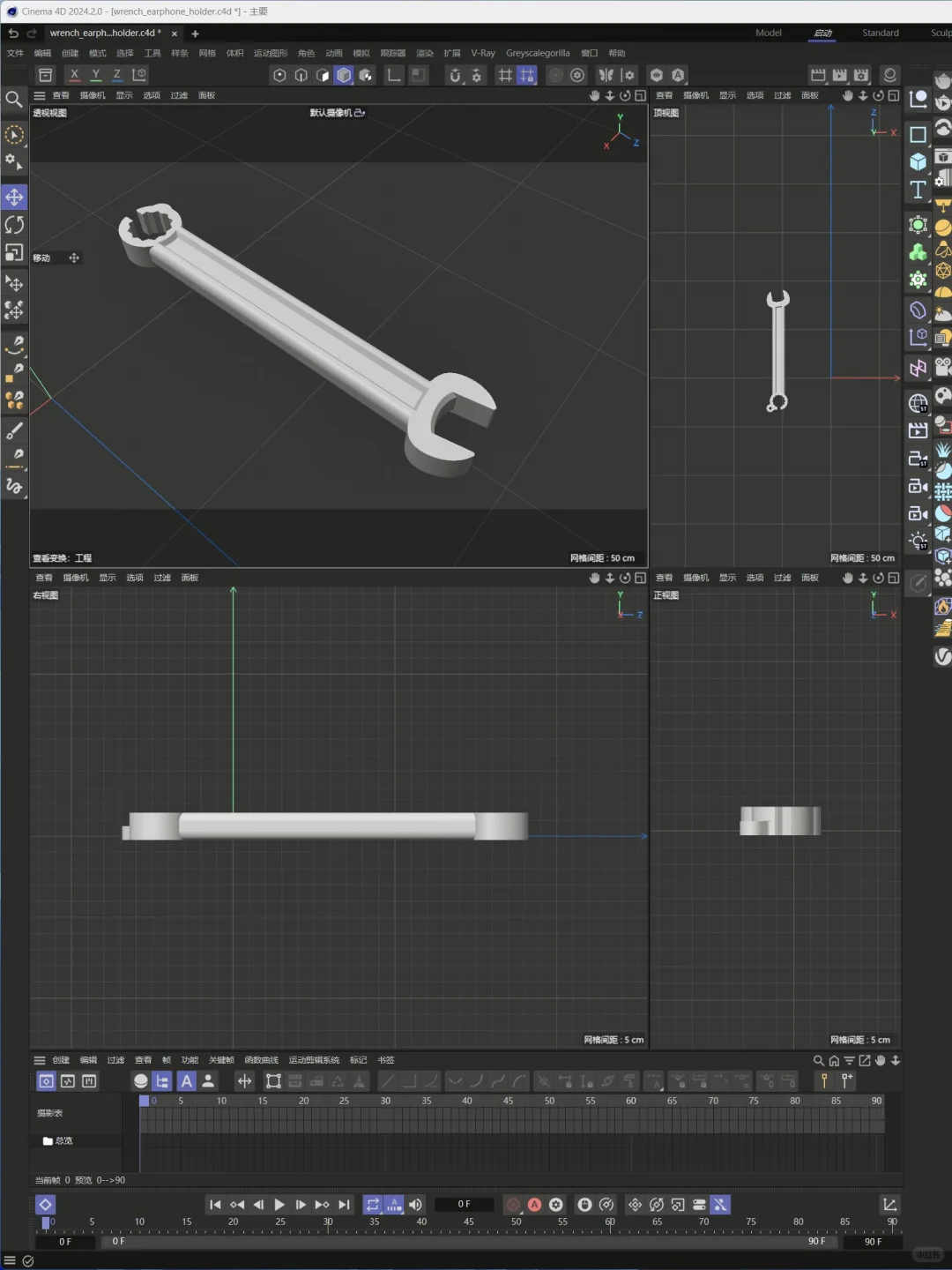The height and width of the screenshot is (1270, 952).
Task: Select the Scale tool in left palette
Action: click(x=14, y=253)
